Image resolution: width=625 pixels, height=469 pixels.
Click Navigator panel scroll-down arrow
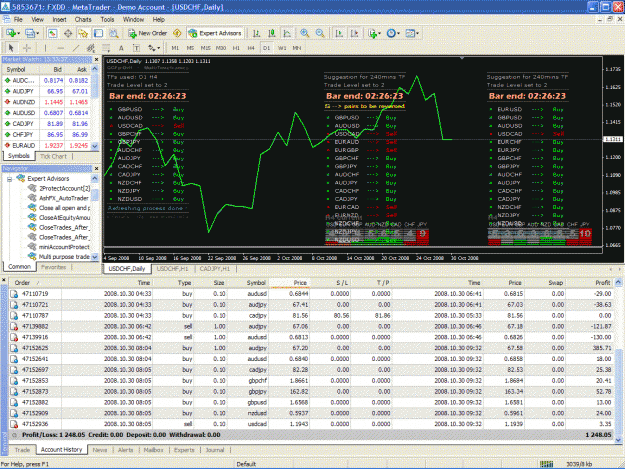coord(95,257)
